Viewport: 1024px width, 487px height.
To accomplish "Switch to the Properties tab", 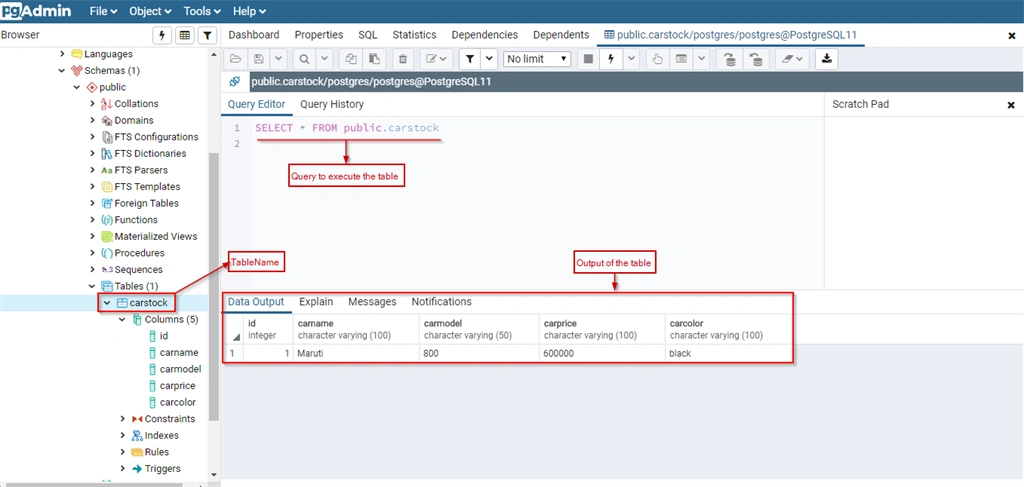I will 319,35.
